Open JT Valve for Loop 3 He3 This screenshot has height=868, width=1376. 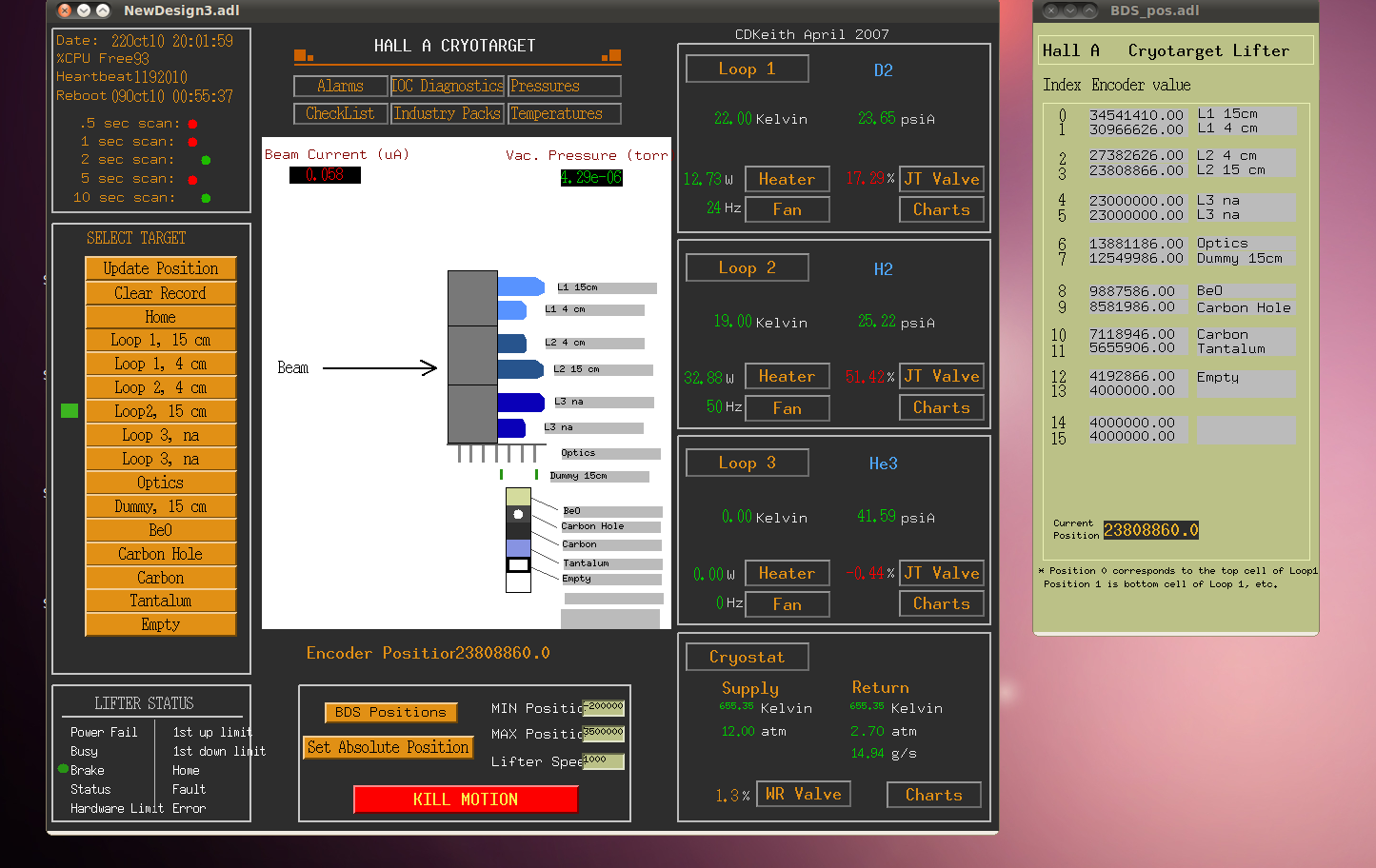942,573
